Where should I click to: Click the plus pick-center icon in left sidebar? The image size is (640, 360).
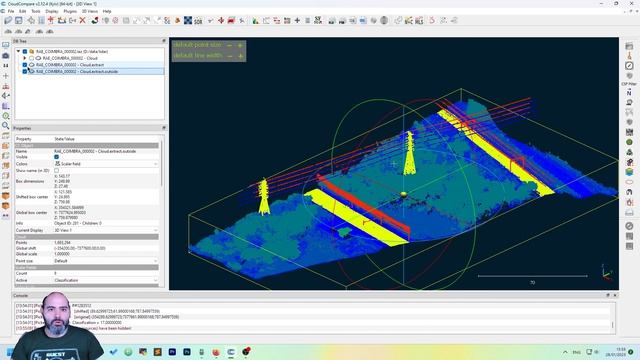click(x=6, y=76)
